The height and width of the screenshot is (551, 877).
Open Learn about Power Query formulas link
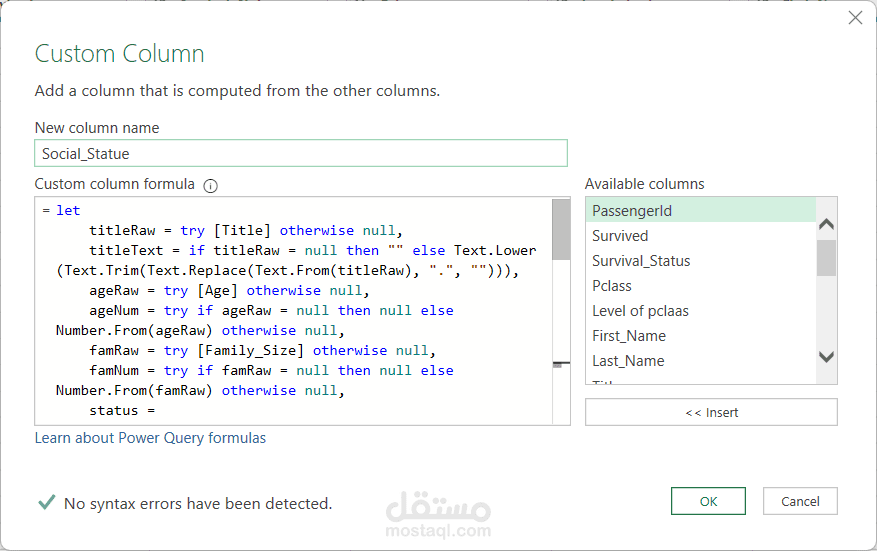[150, 438]
